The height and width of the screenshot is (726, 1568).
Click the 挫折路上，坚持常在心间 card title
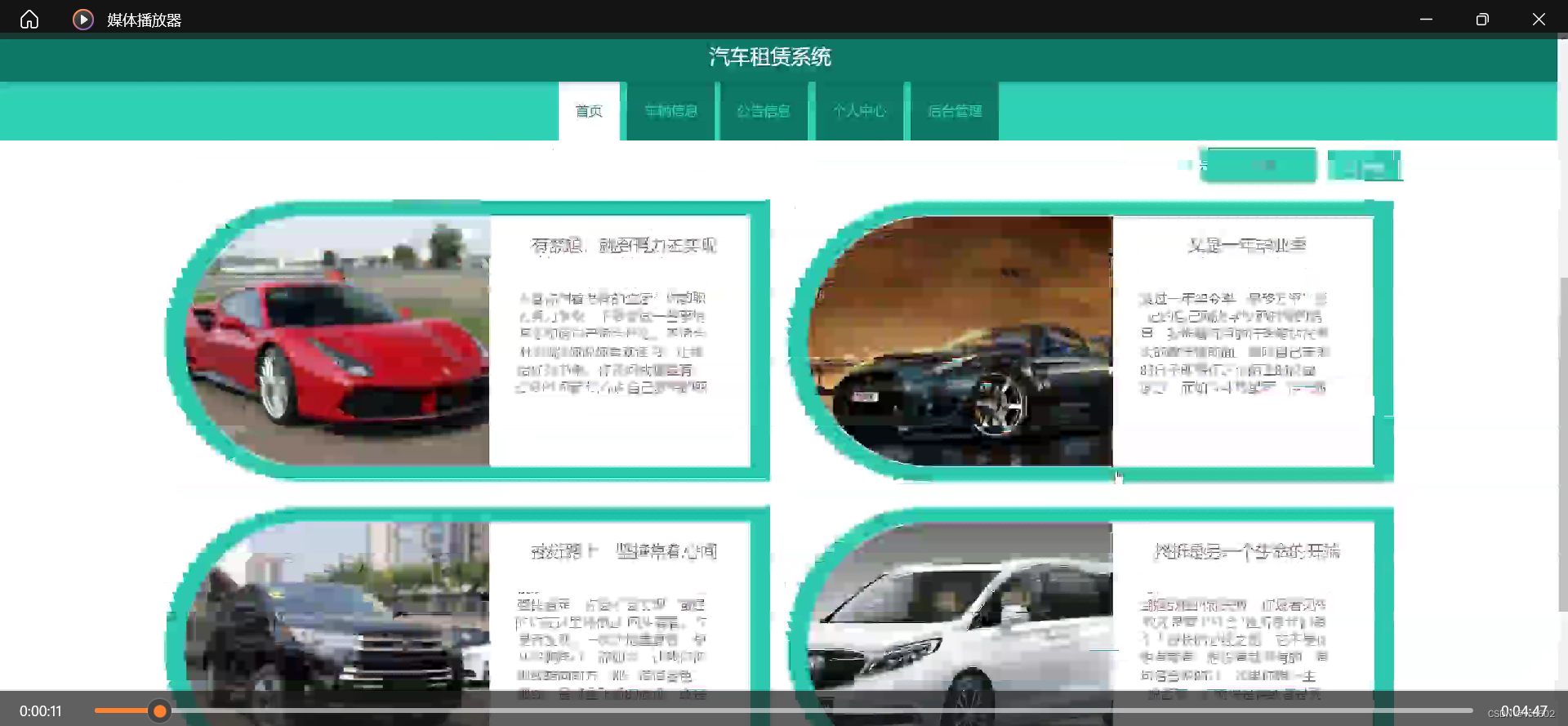[624, 551]
